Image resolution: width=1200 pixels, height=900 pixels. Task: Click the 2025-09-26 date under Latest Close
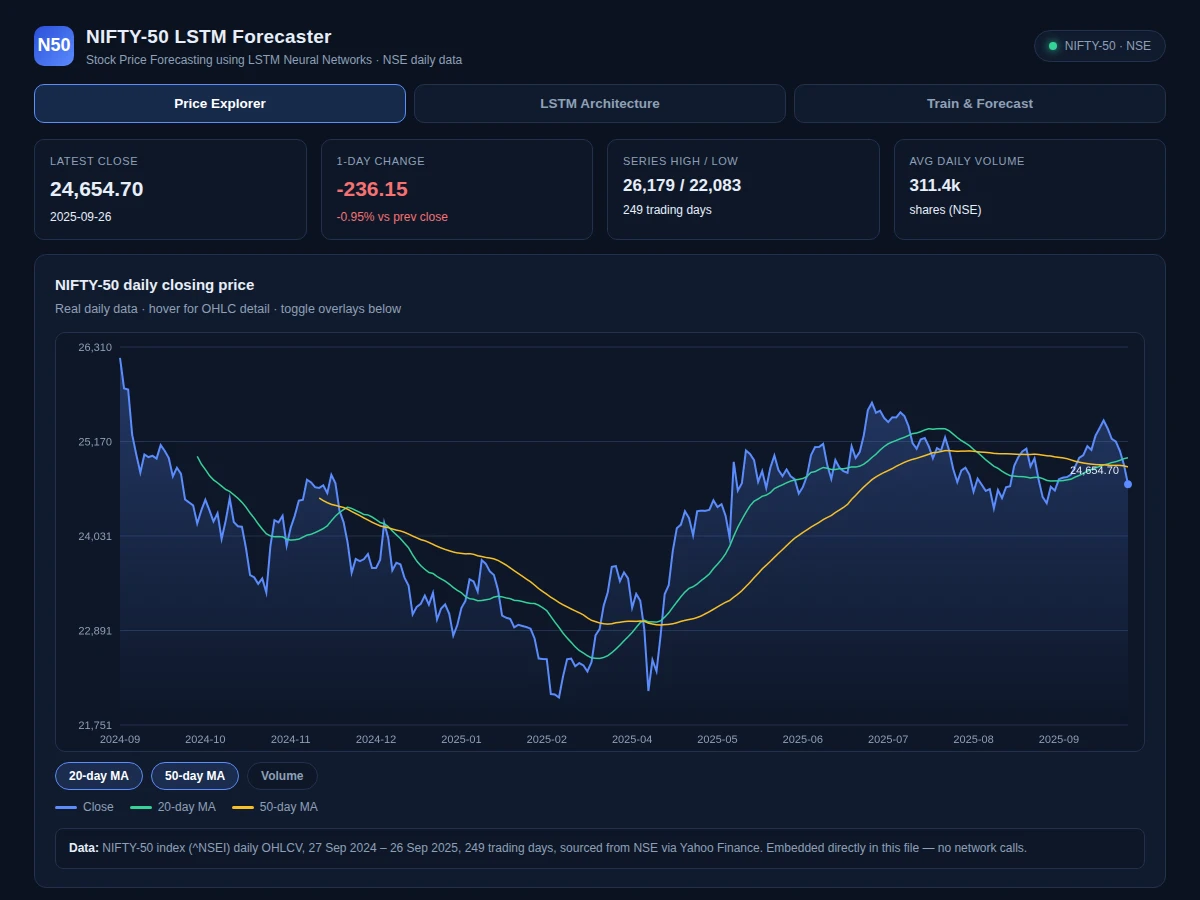[81, 217]
